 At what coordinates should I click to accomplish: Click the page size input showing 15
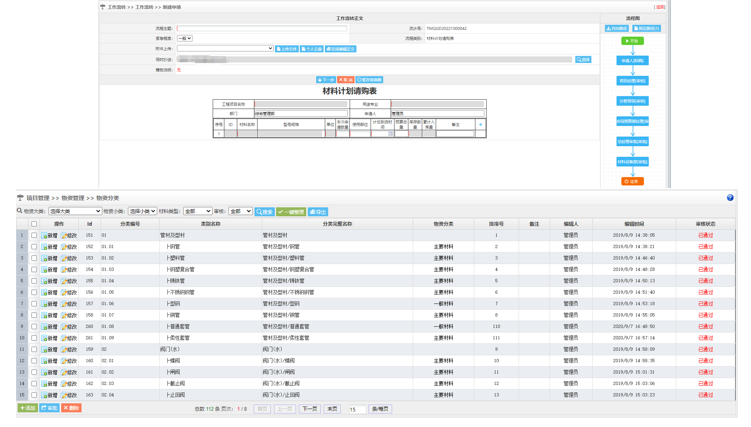click(x=356, y=409)
